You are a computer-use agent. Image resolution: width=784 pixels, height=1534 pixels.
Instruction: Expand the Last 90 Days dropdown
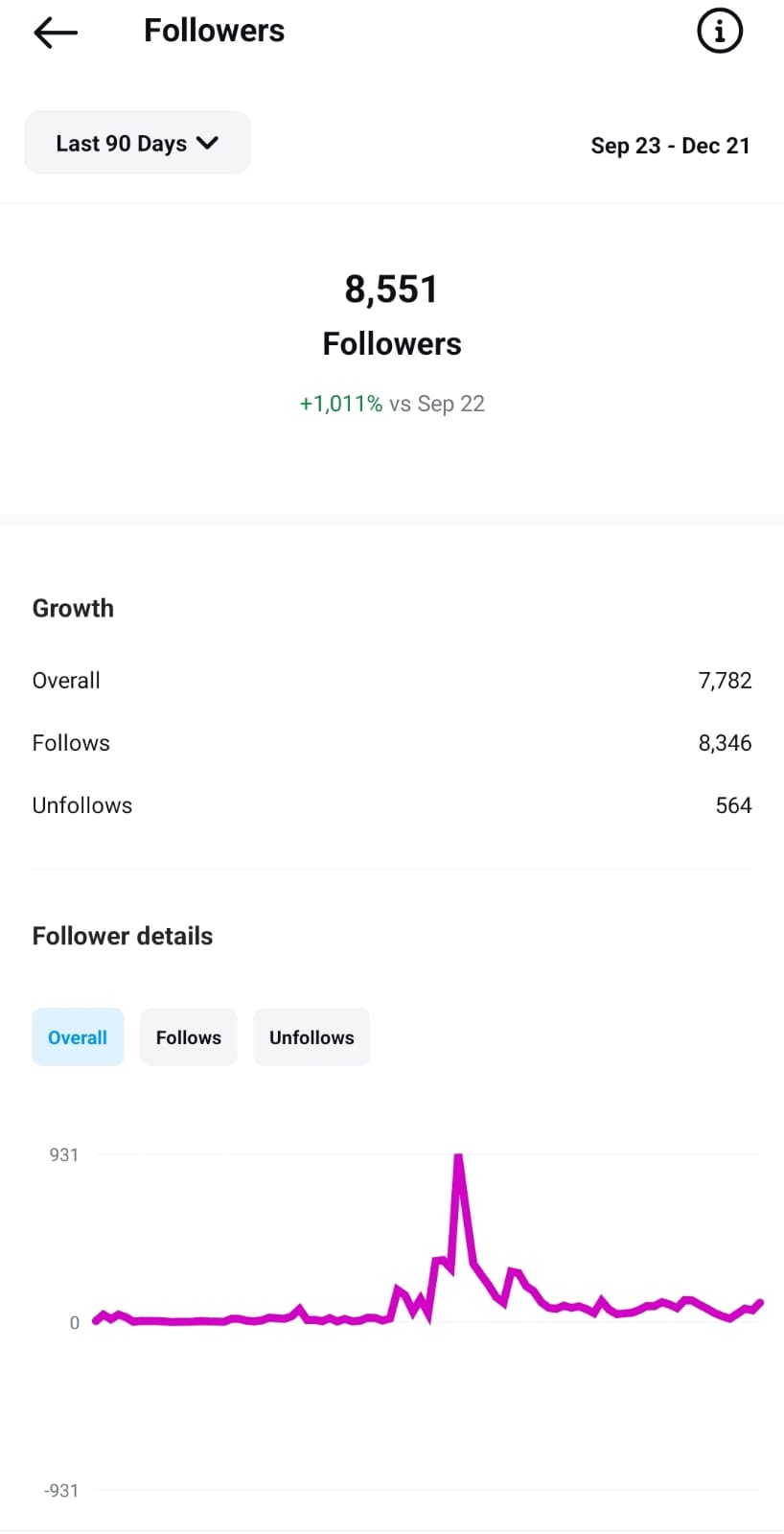pos(137,143)
